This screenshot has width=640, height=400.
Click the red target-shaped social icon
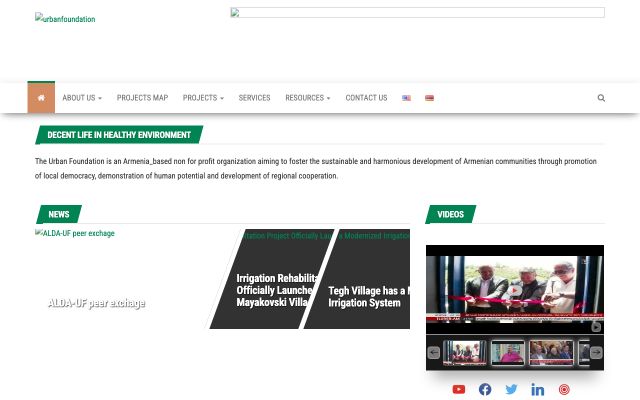click(564, 389)
